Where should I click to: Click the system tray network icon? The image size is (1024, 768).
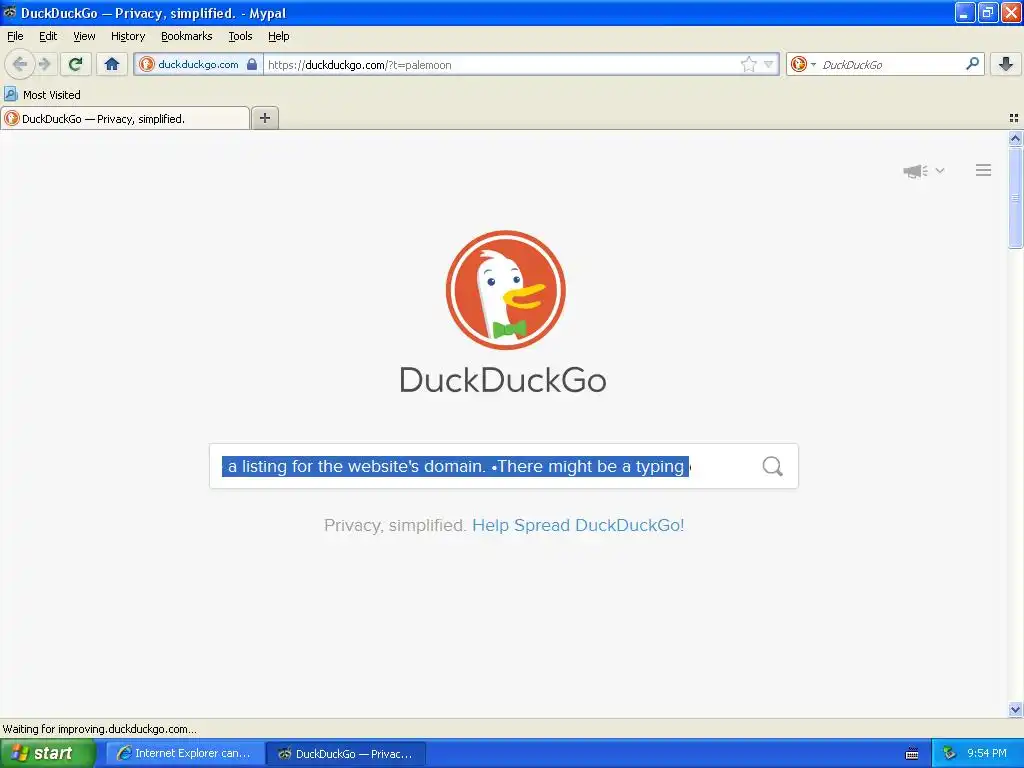coord(950,753)
